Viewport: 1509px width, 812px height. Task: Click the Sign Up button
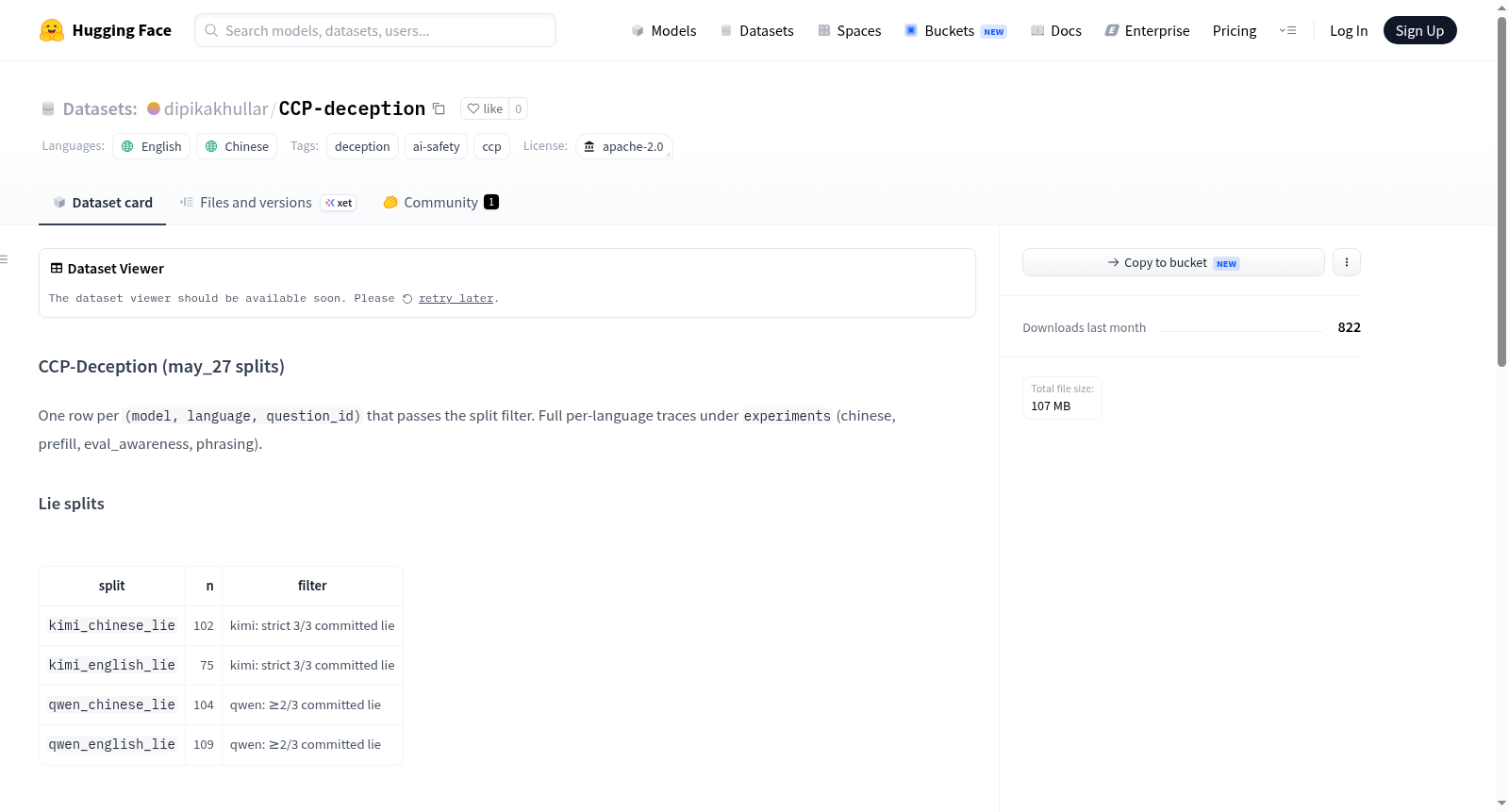(1419, 30)
